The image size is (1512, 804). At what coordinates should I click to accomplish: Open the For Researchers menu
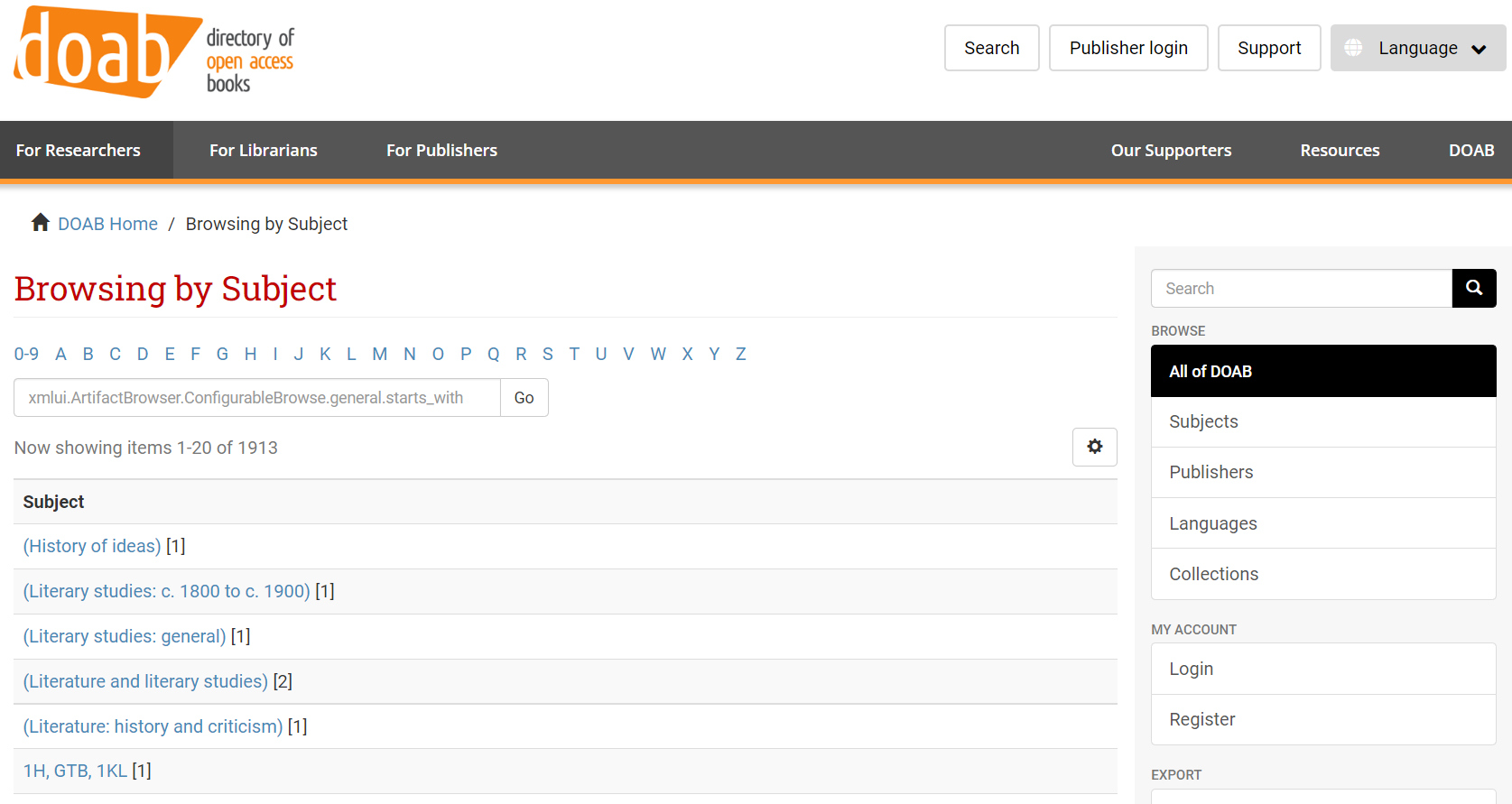point(79,150)
